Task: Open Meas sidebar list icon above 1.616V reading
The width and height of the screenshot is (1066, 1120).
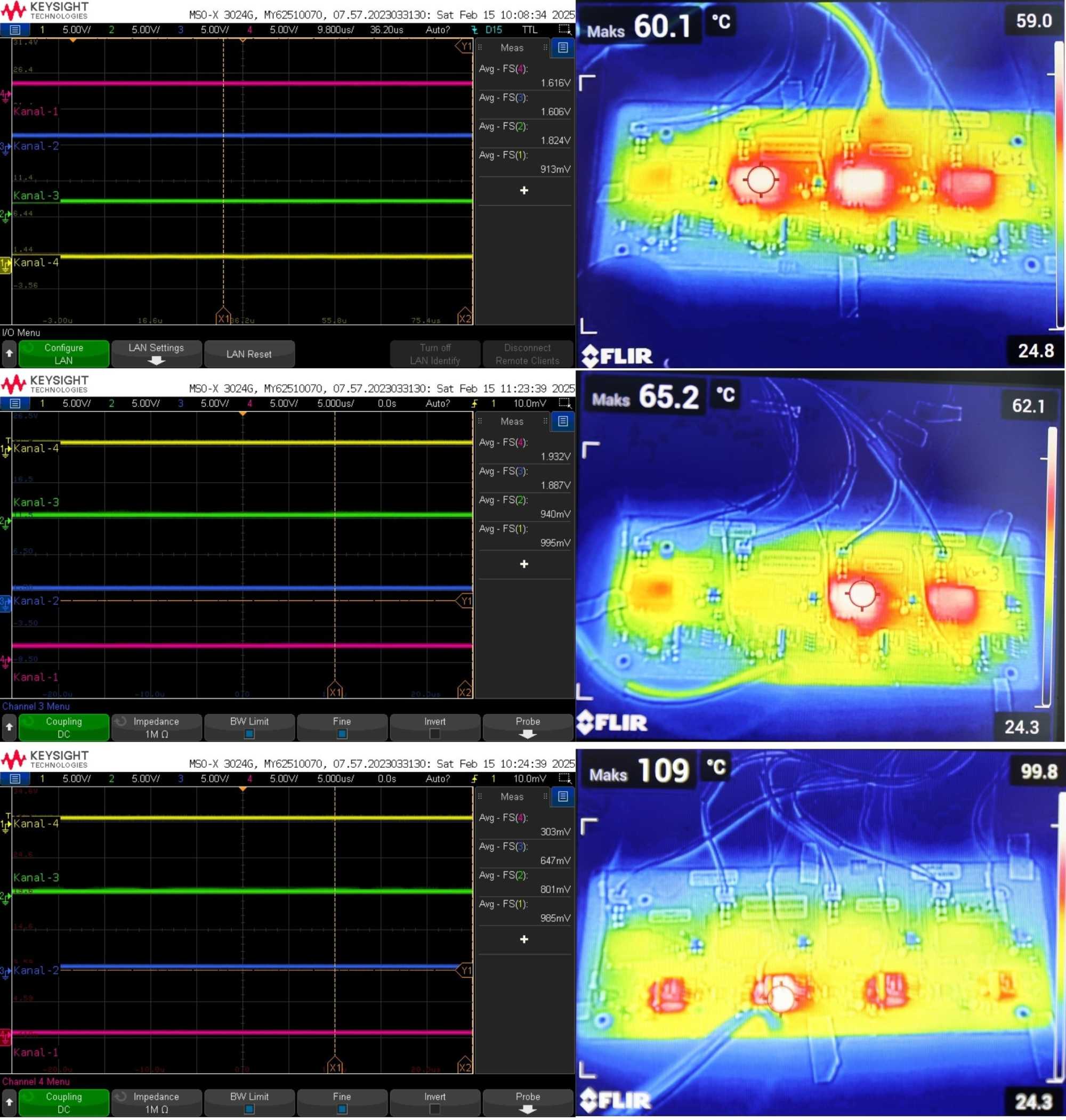Action: 562,48
